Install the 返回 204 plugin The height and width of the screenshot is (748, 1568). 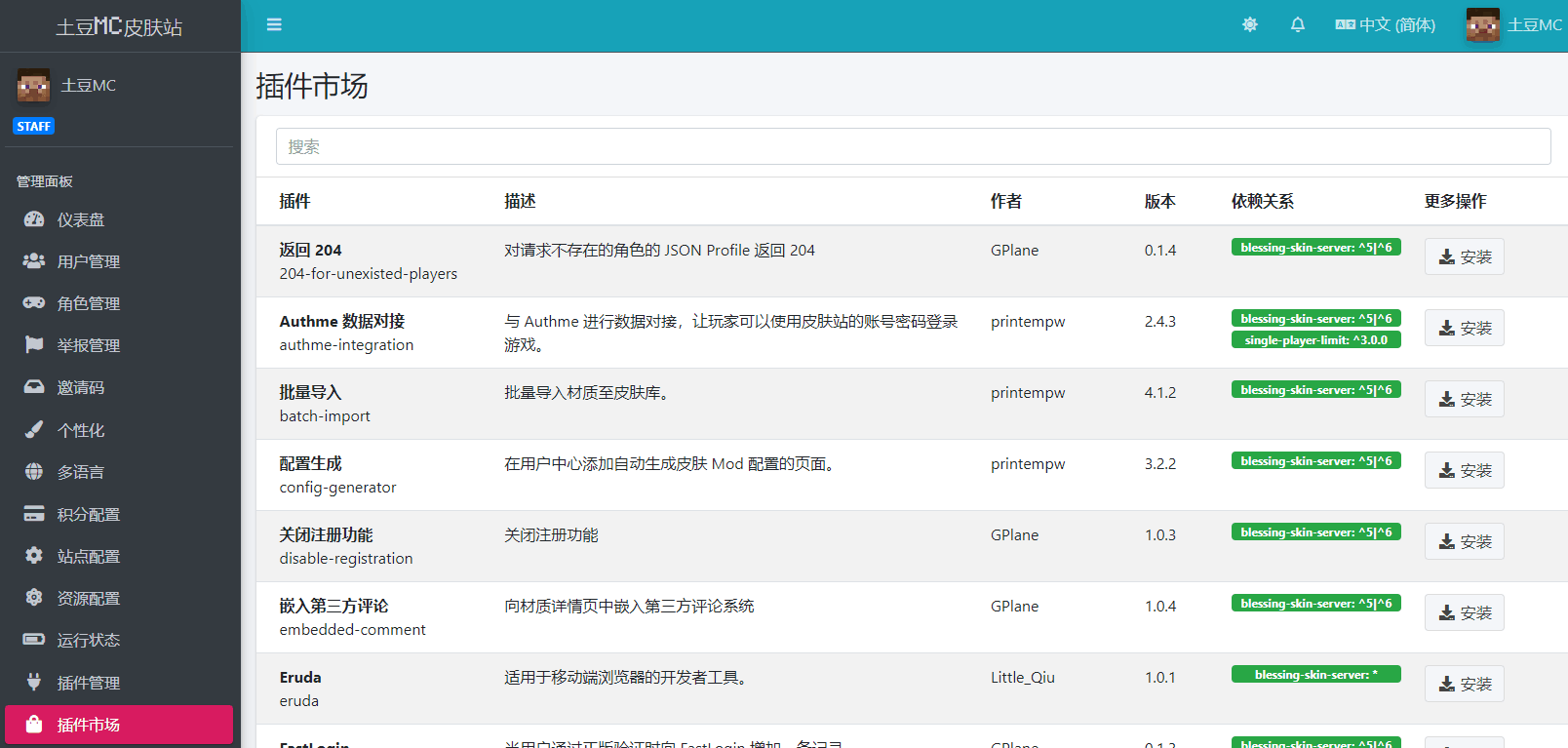(1464, 256)
